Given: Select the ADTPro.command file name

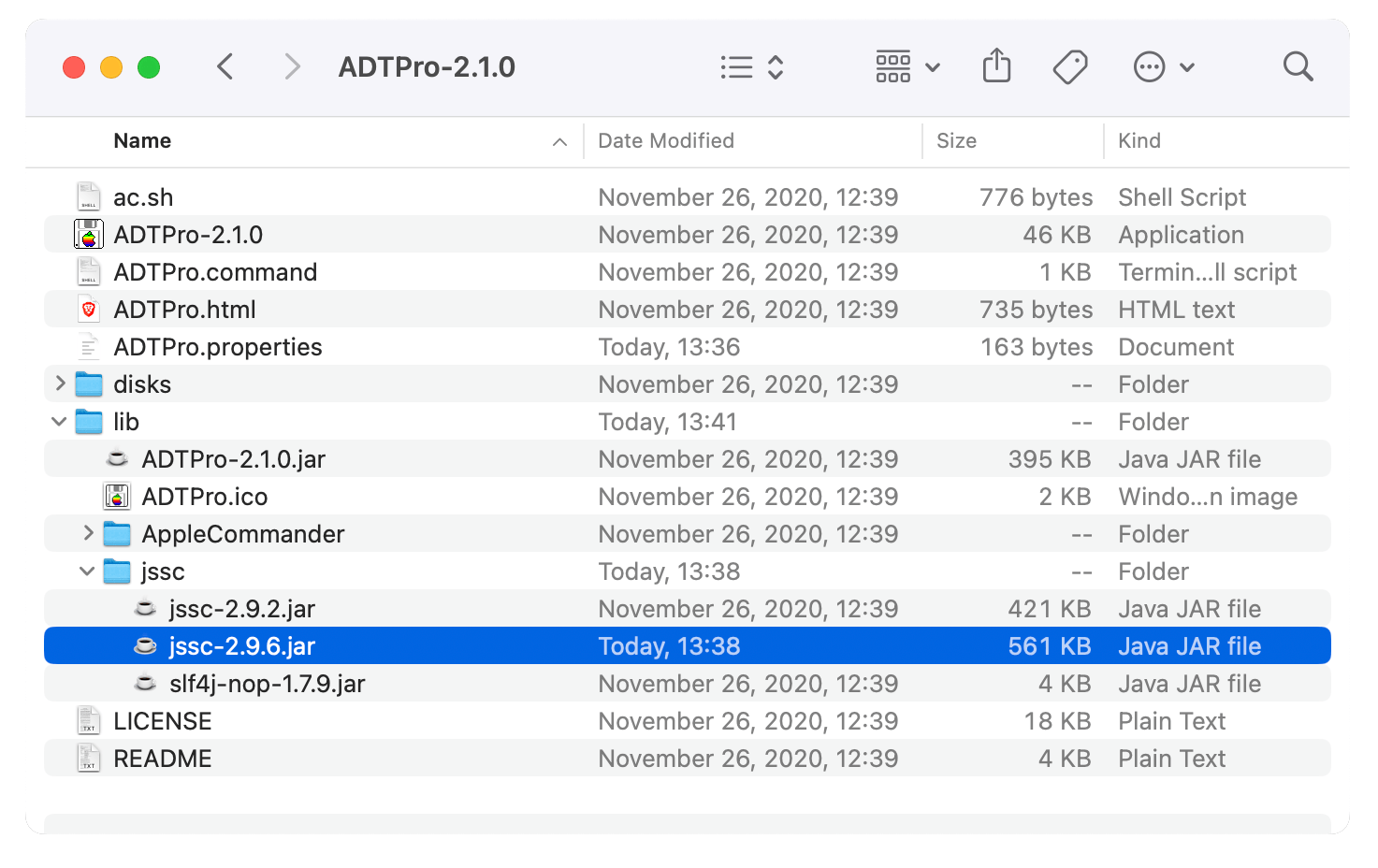Looking at the screenshot, I should pyautogui.click(x=215, y=272).
